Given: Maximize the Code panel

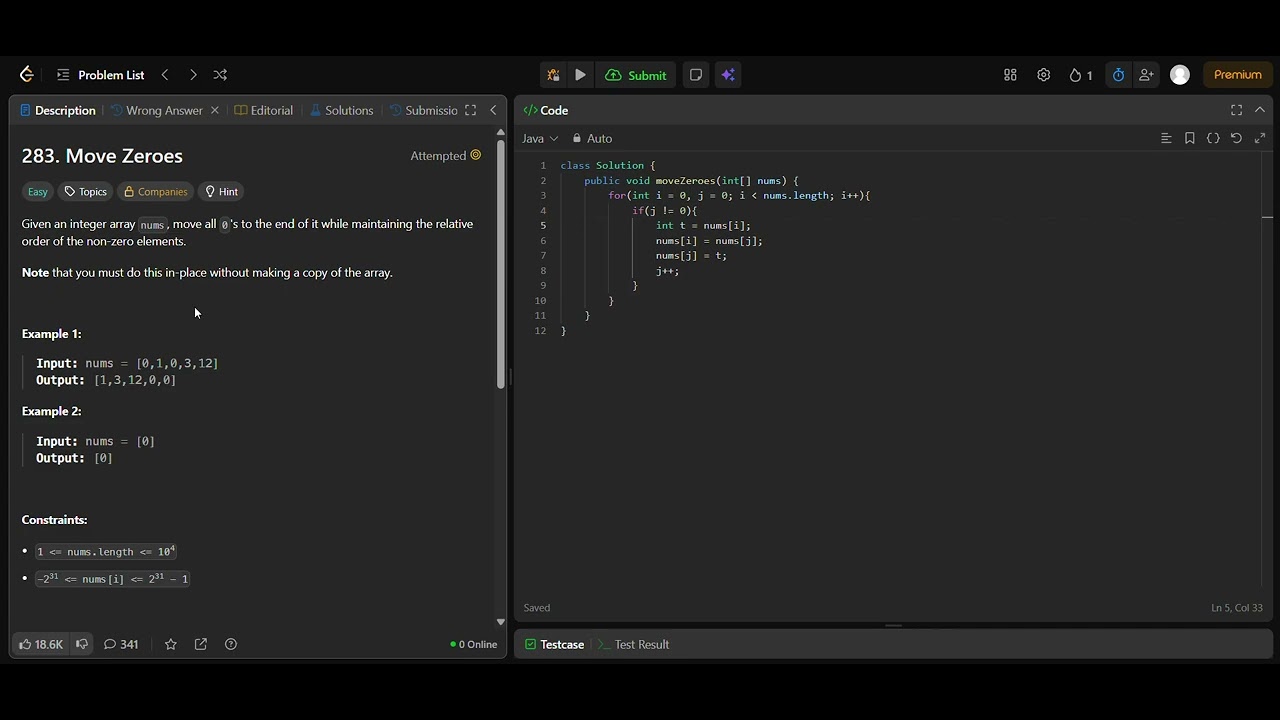Looking at the screenshot, I should (x=1237, y=110).
